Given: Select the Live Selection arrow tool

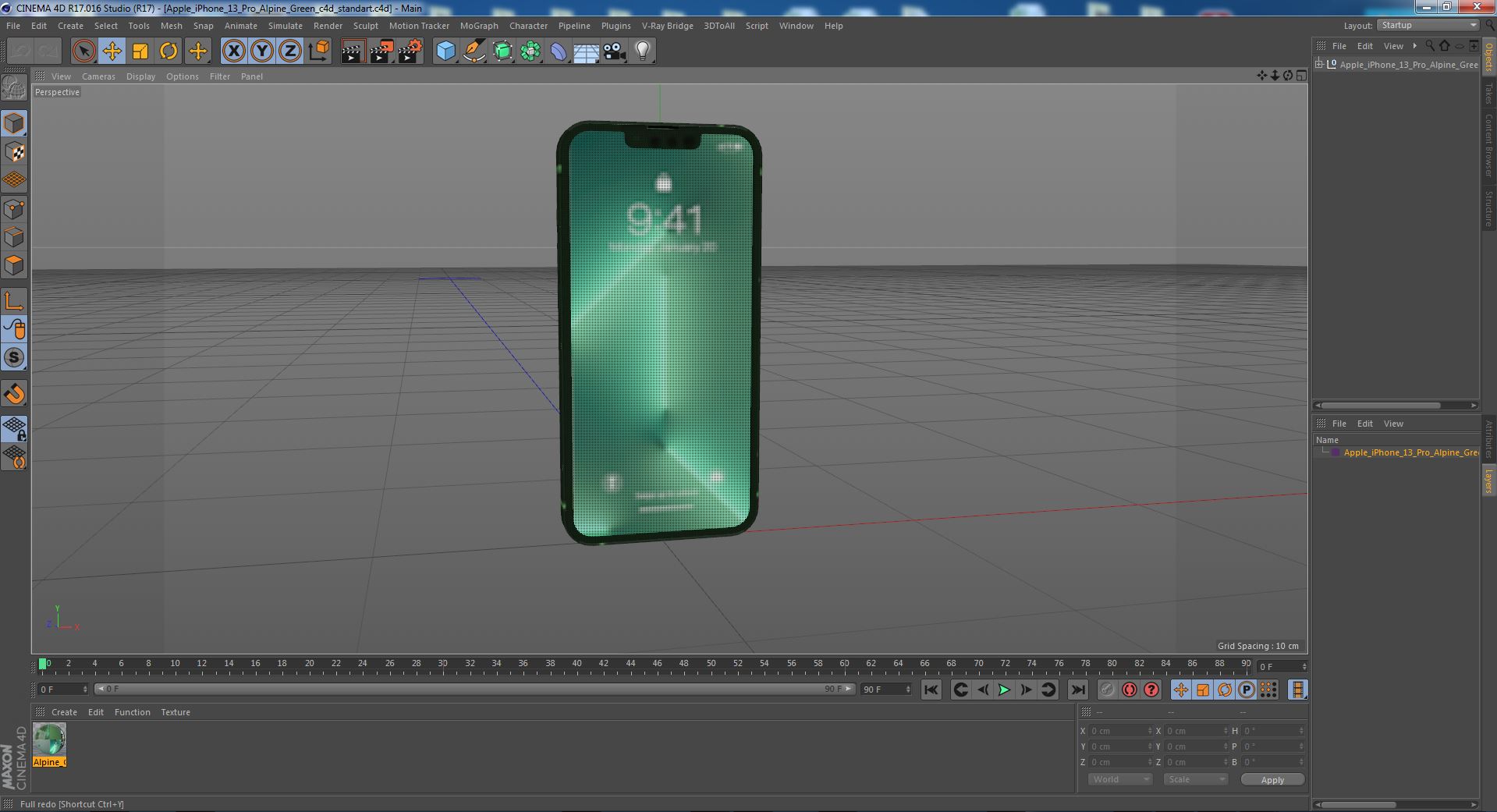Looking at the screenshot, I should pyautogui.click(x=83, y=51).
